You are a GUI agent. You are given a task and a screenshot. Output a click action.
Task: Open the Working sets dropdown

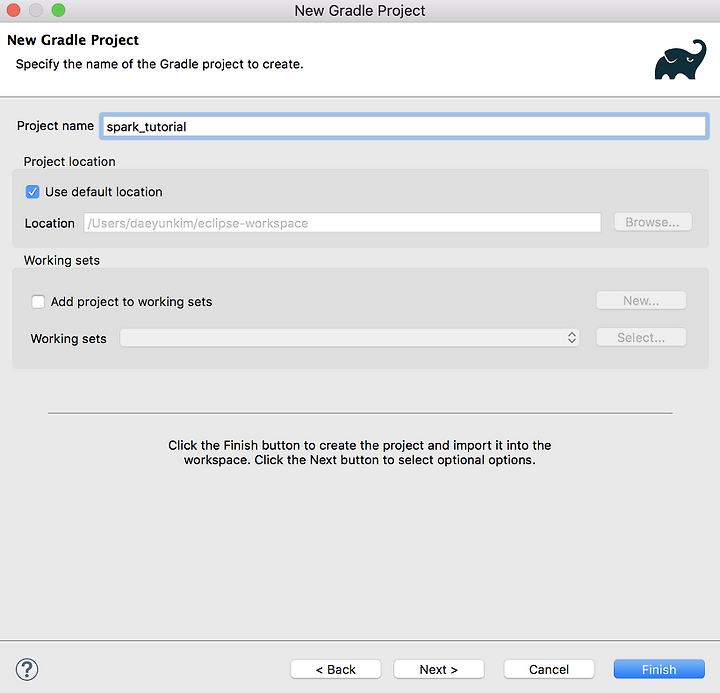pos(349,338)
